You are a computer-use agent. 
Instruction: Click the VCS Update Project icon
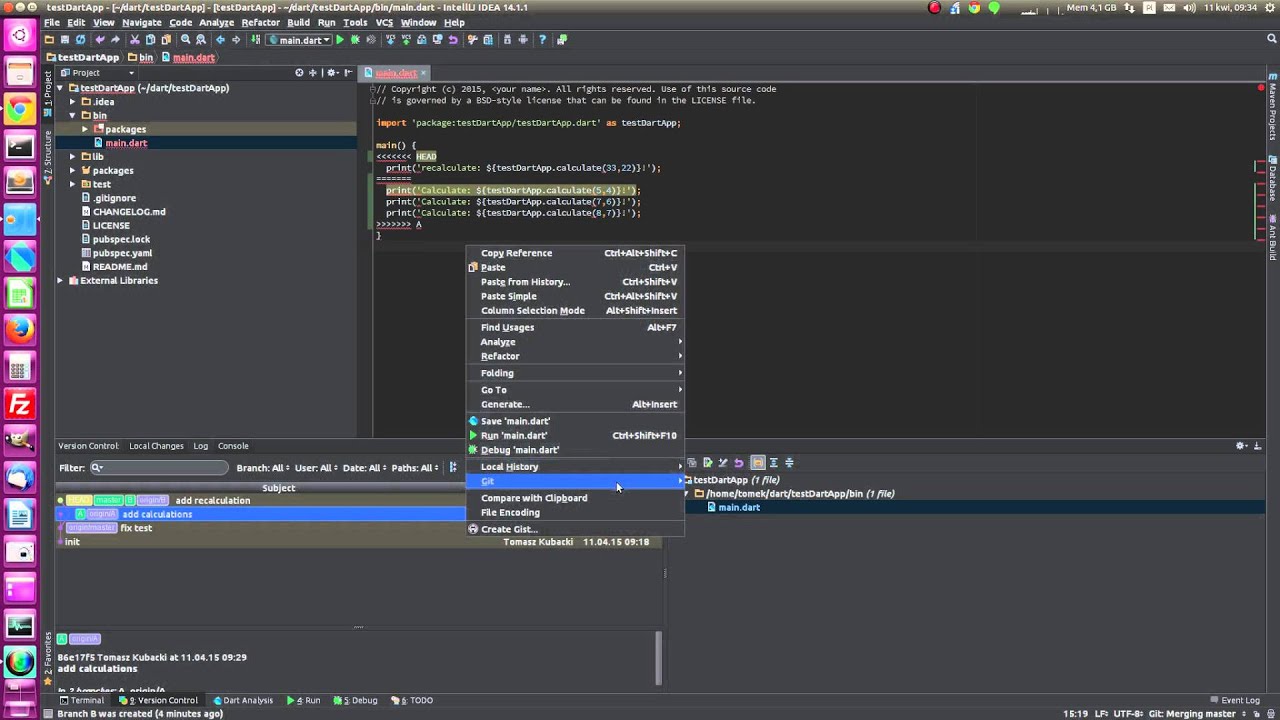[x=391, y=40]
